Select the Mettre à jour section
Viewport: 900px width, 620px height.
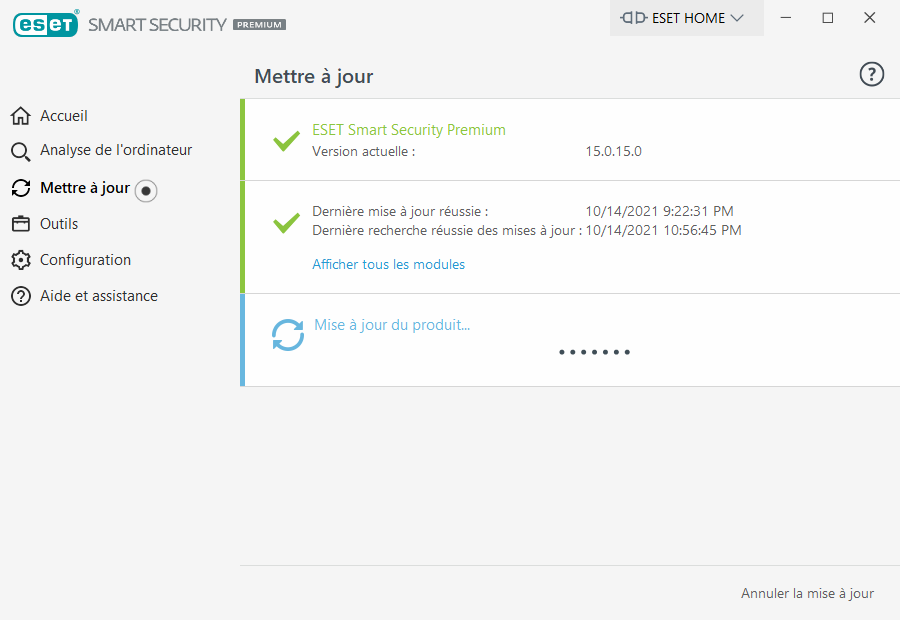[85, 188]
